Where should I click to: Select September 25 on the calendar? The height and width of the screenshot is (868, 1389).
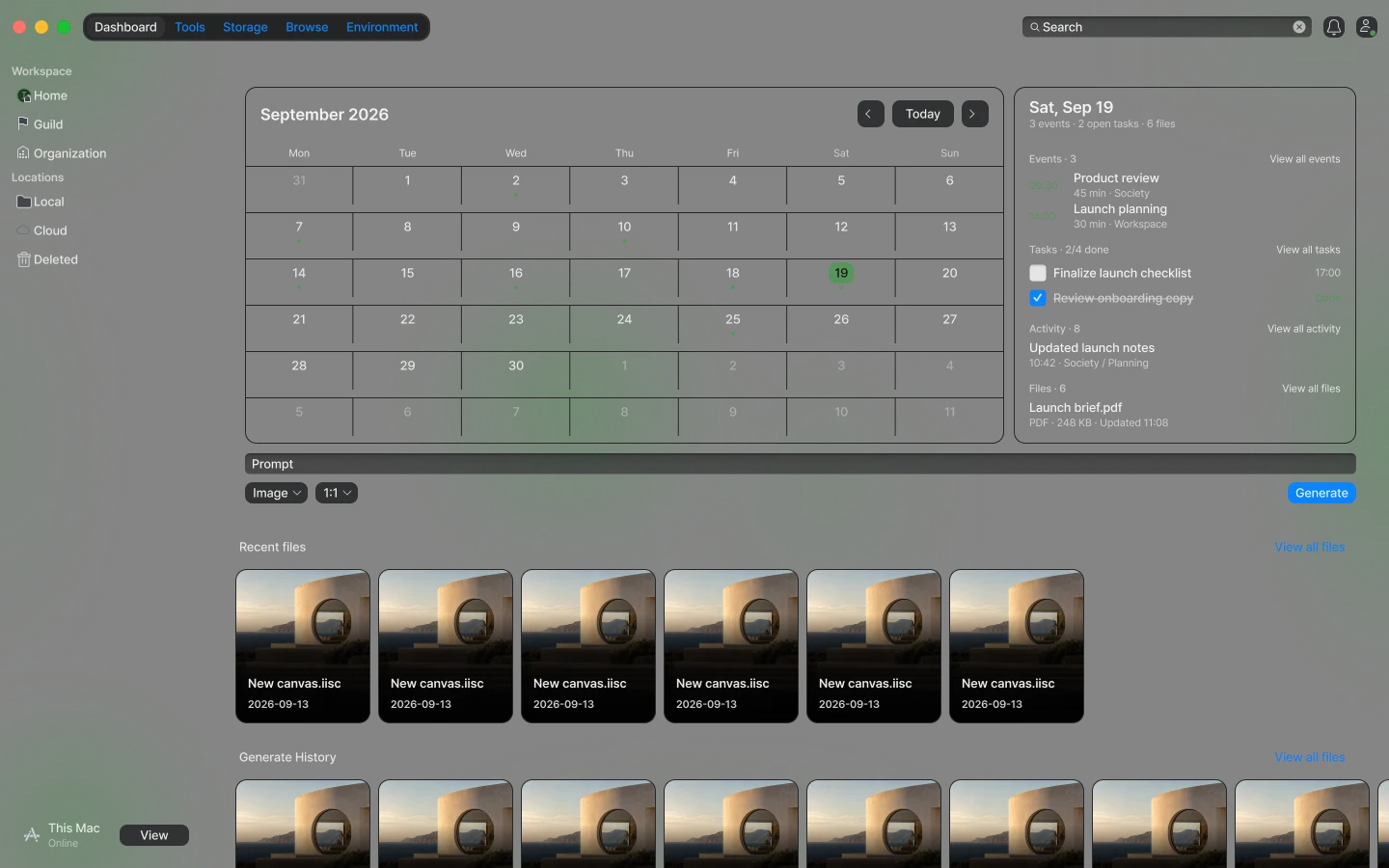coord(733,328)
